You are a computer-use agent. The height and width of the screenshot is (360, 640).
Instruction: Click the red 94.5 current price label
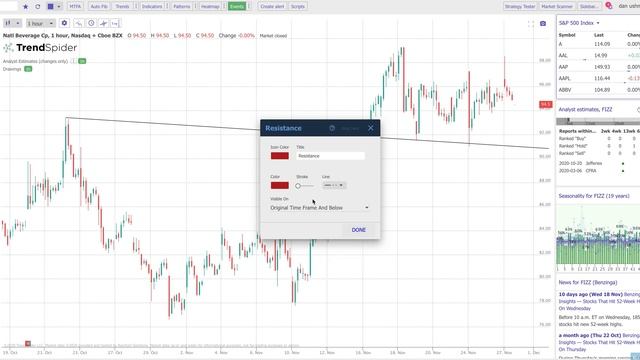(546, 104)
